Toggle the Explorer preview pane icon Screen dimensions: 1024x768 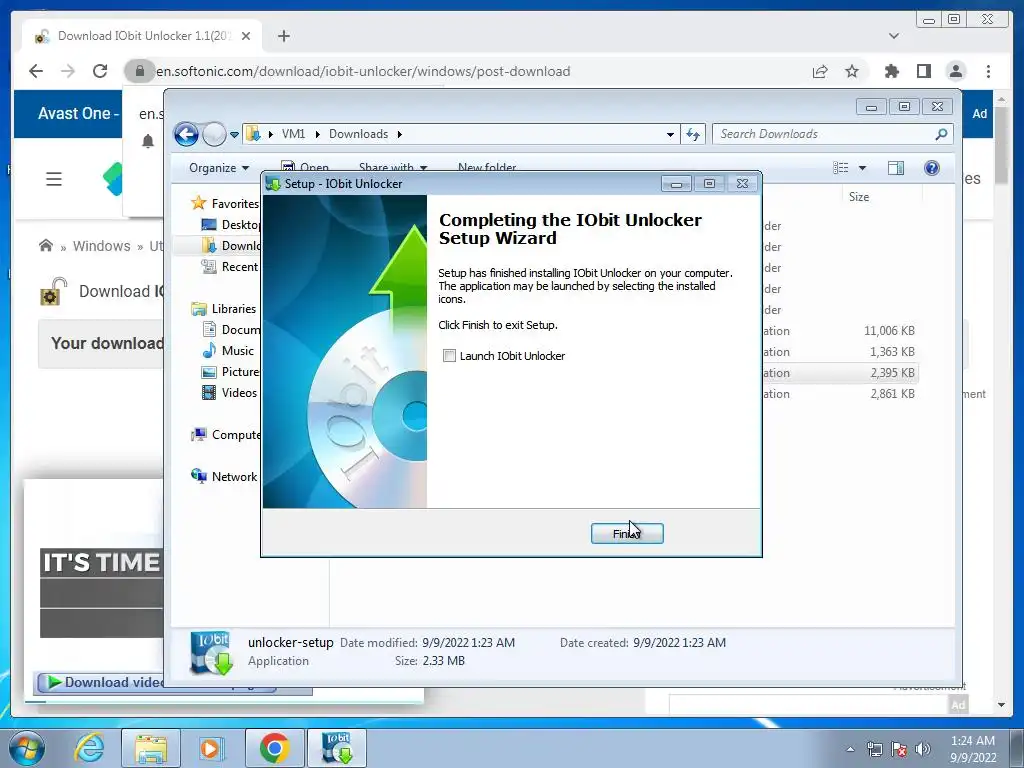point(896,168)
